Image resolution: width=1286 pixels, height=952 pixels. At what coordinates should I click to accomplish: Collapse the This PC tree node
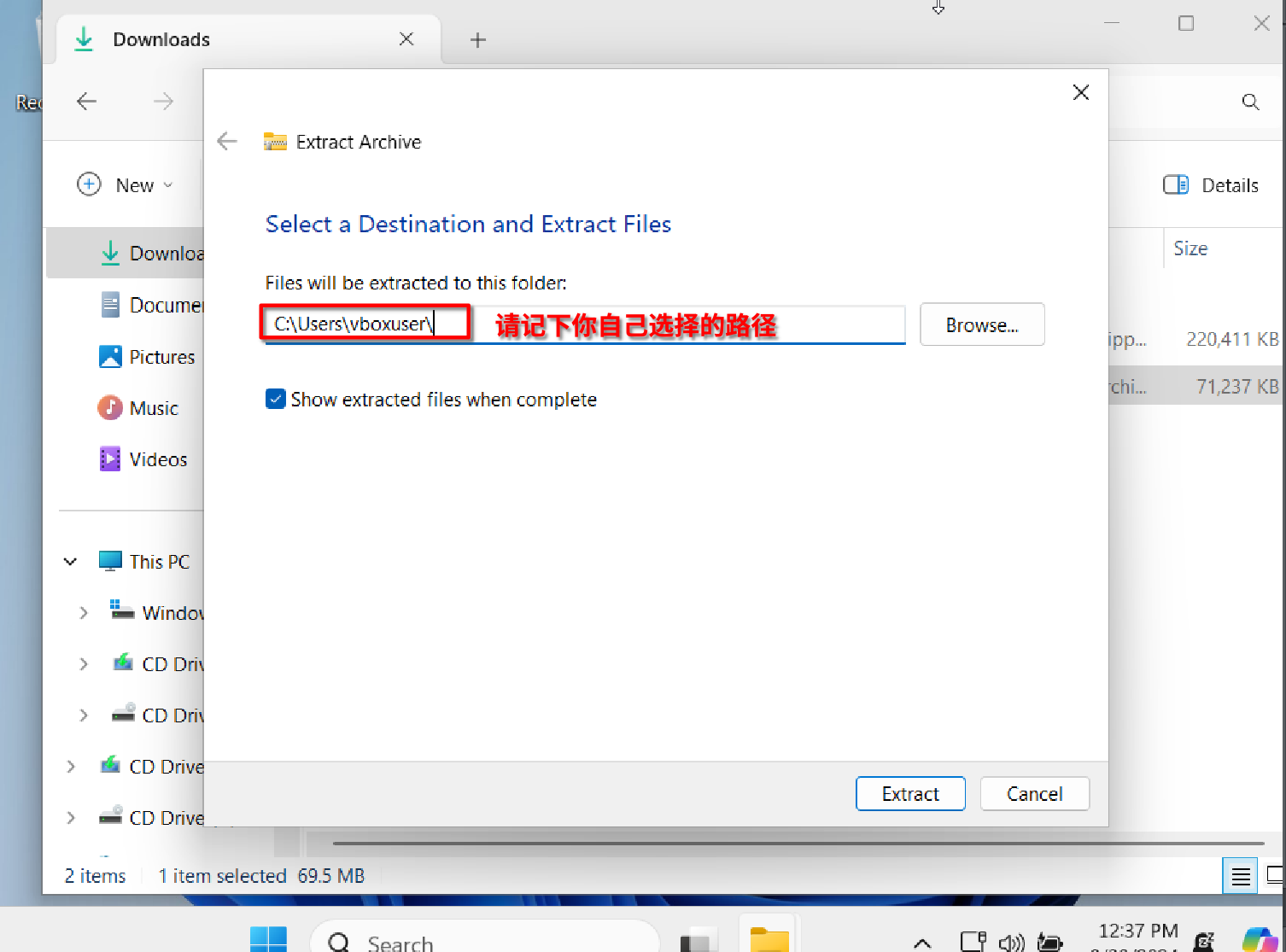coord(71,562)
